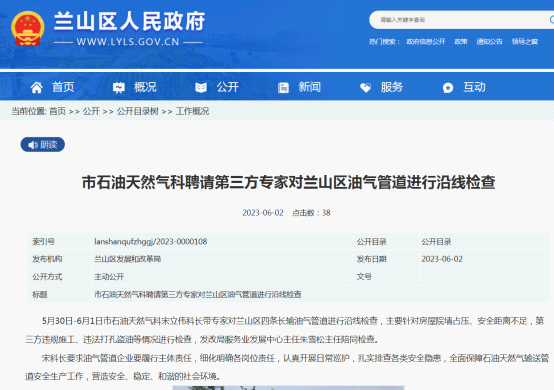Click index number lanshanqufzhggj/2023-0000108
Viewport: 554px width, 390px height.
pyautogui.click(x=151, y=242)
